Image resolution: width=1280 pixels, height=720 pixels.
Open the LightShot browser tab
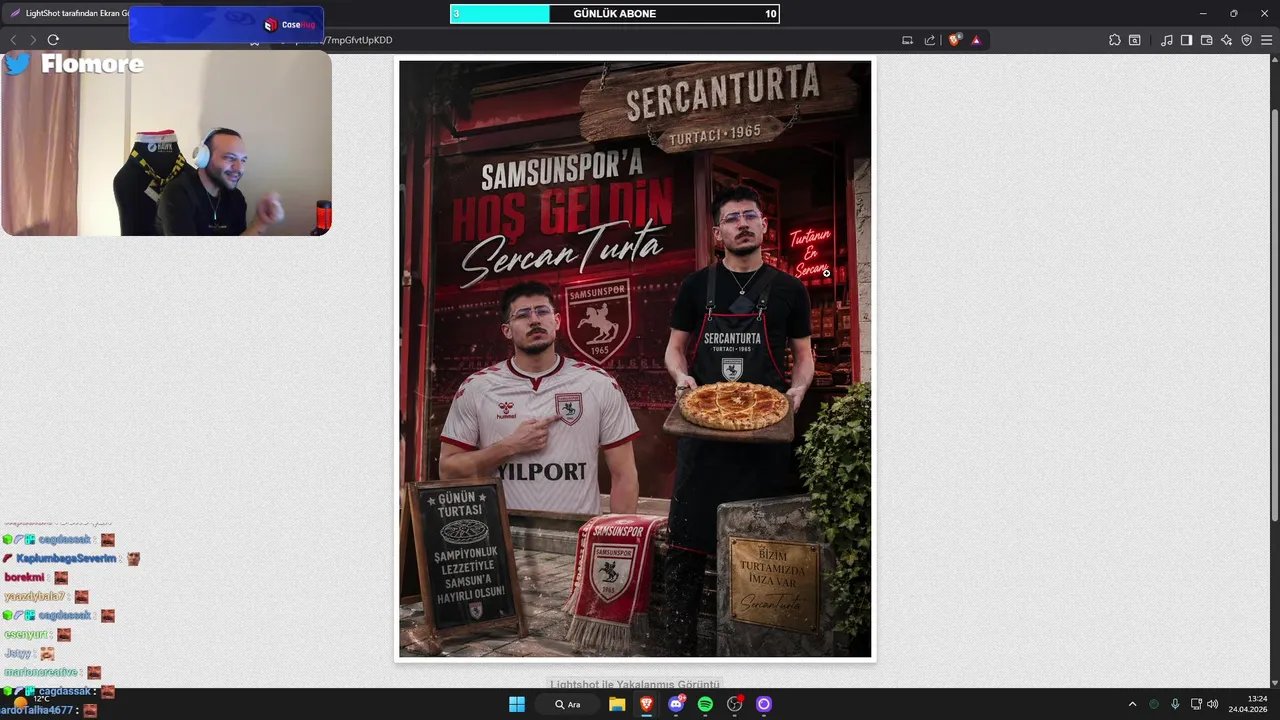[x=68, y=13]
